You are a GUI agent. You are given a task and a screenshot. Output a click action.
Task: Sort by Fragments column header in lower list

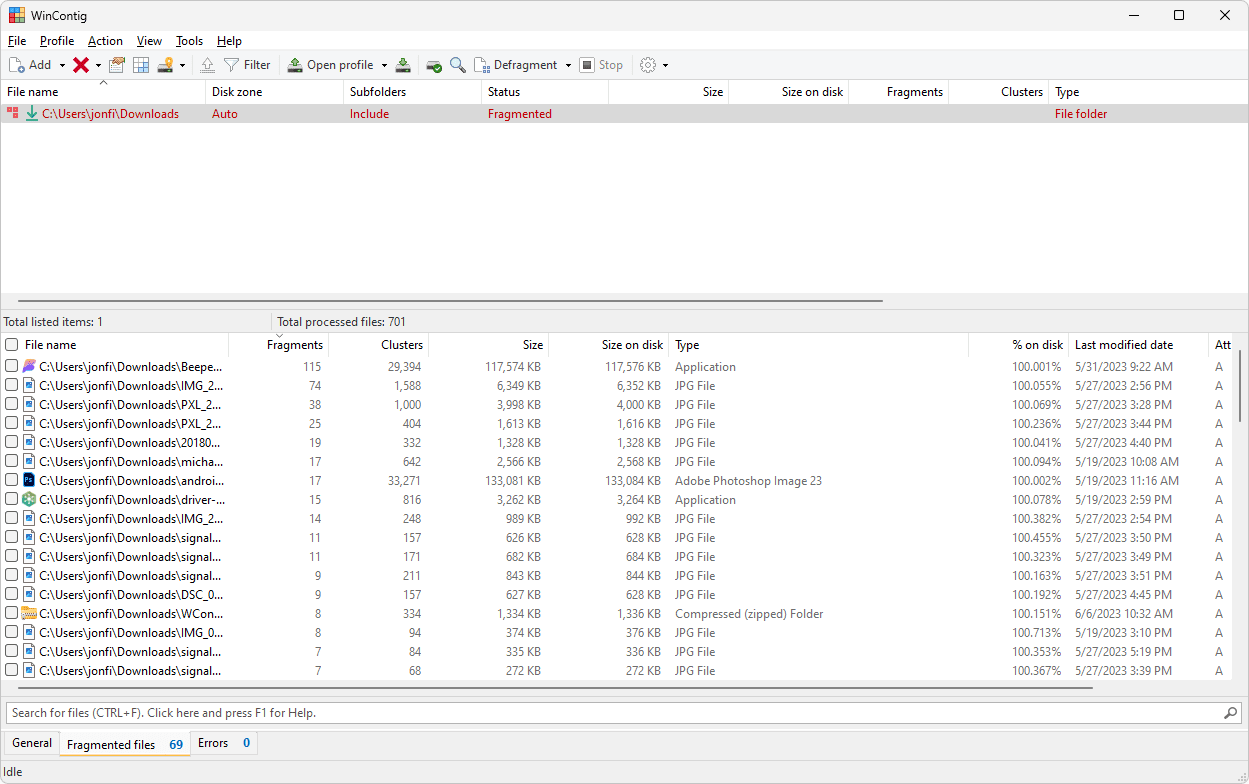click(x=279, y=344)
